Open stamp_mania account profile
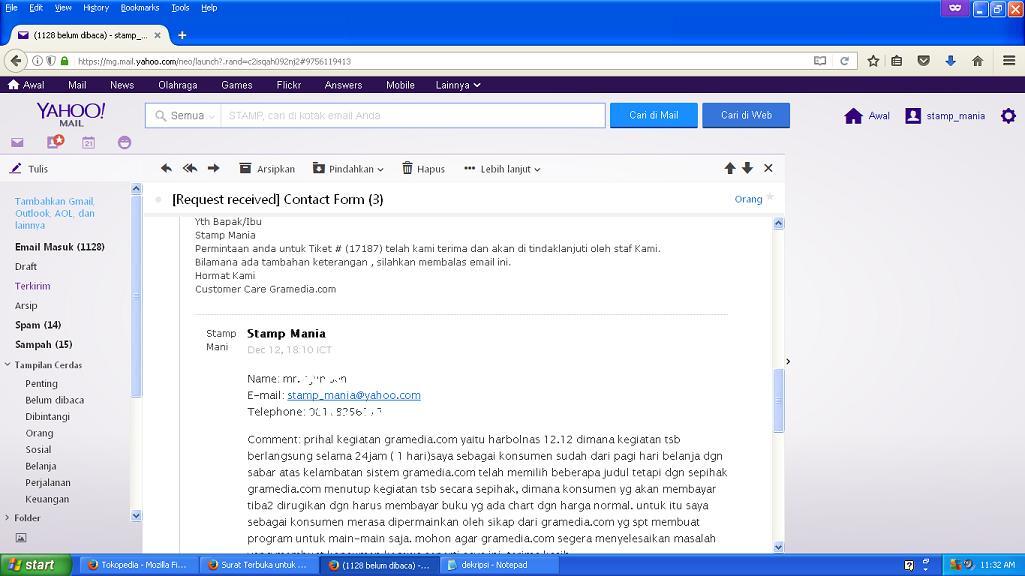Image resolution: width=1025 pixels, height=576 pixels. (945, 116)
